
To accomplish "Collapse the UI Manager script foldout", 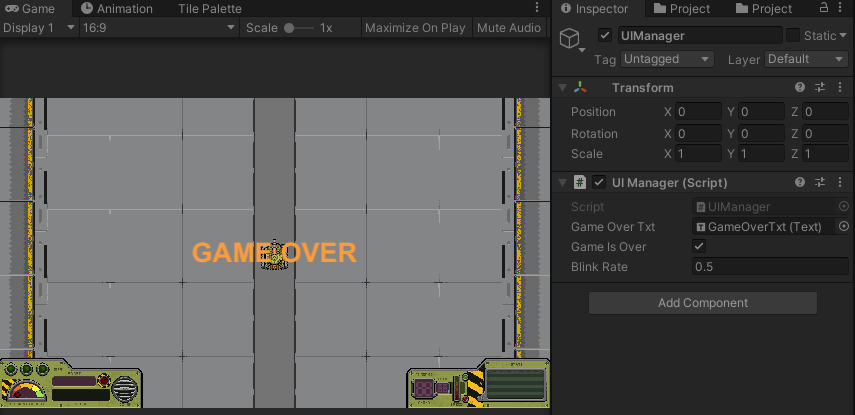I will tap(563, 183).
